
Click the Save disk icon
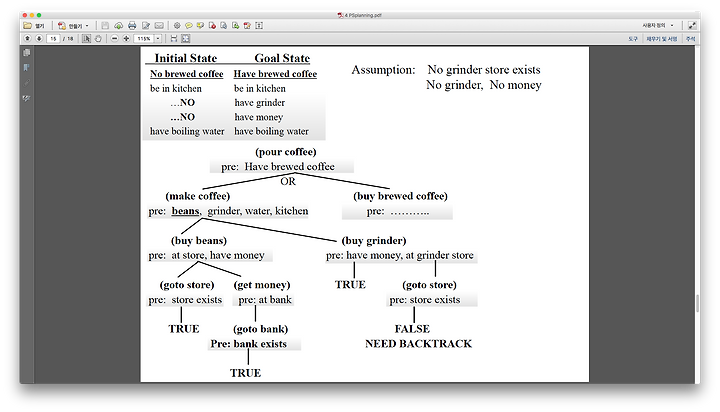105,26
